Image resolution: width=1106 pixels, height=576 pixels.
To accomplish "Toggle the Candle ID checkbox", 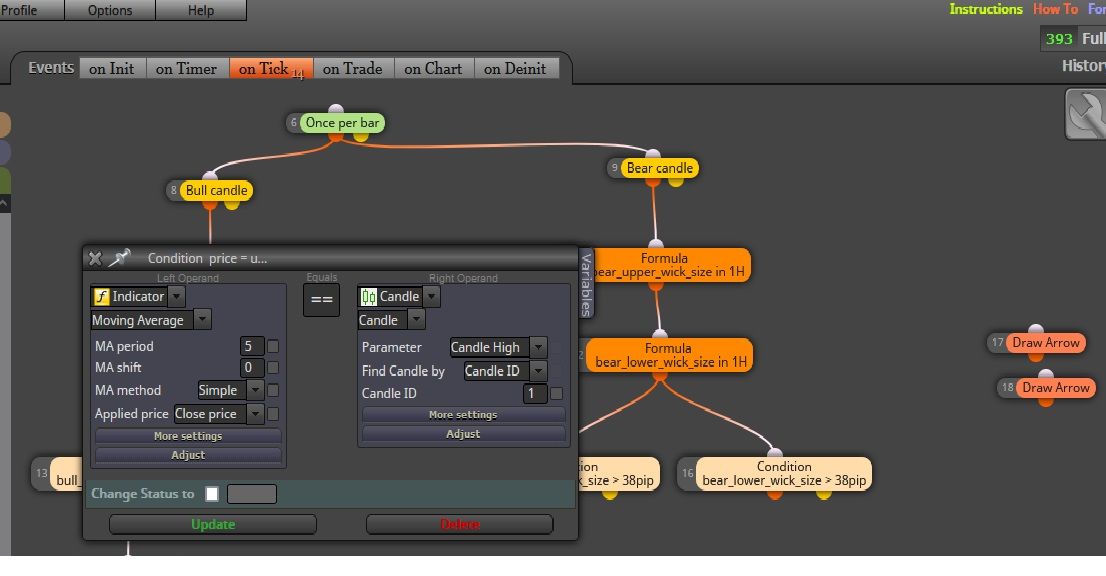I will click(x=556, y=393).
